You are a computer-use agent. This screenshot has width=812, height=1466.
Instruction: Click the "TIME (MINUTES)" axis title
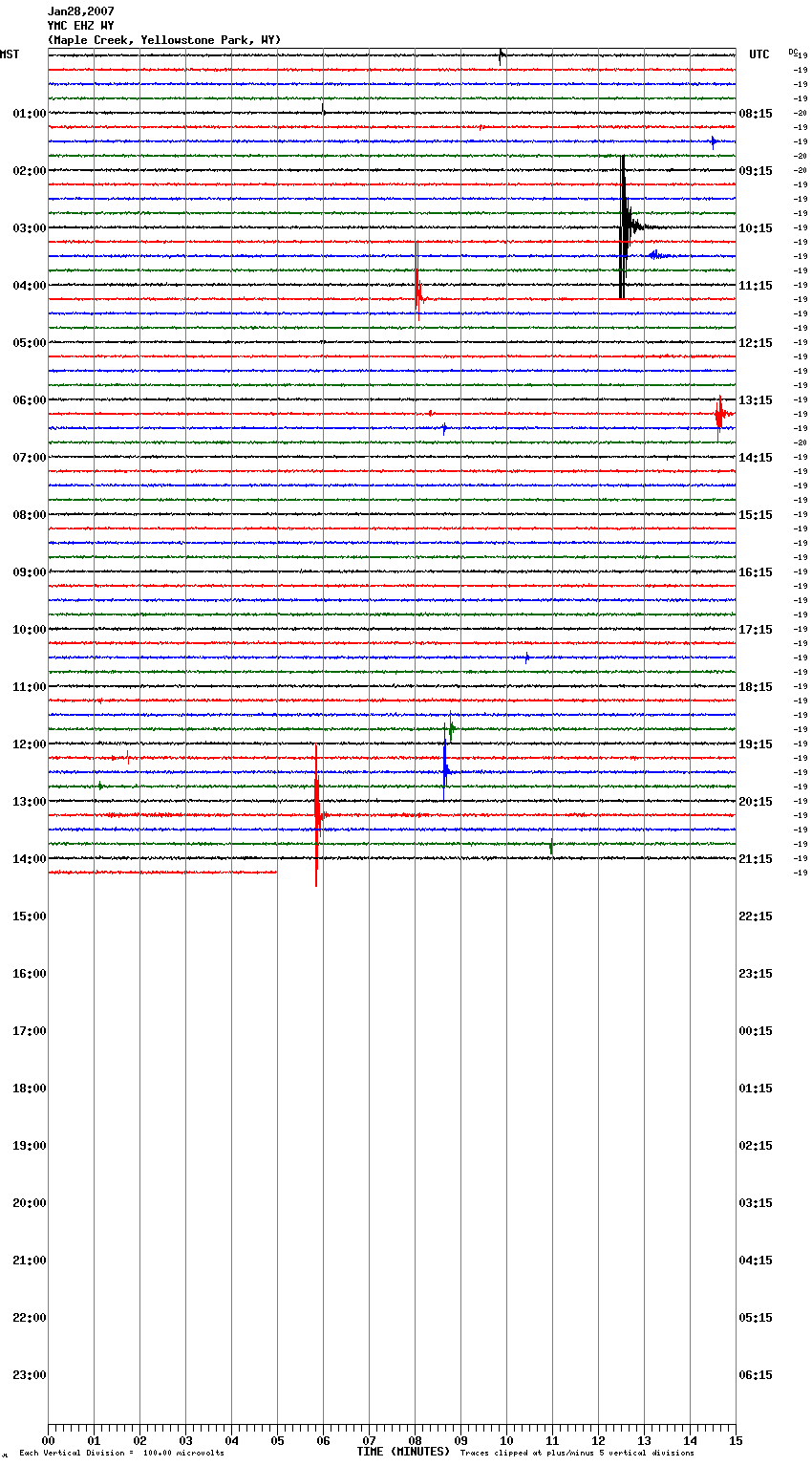(x=403, y=1452)
